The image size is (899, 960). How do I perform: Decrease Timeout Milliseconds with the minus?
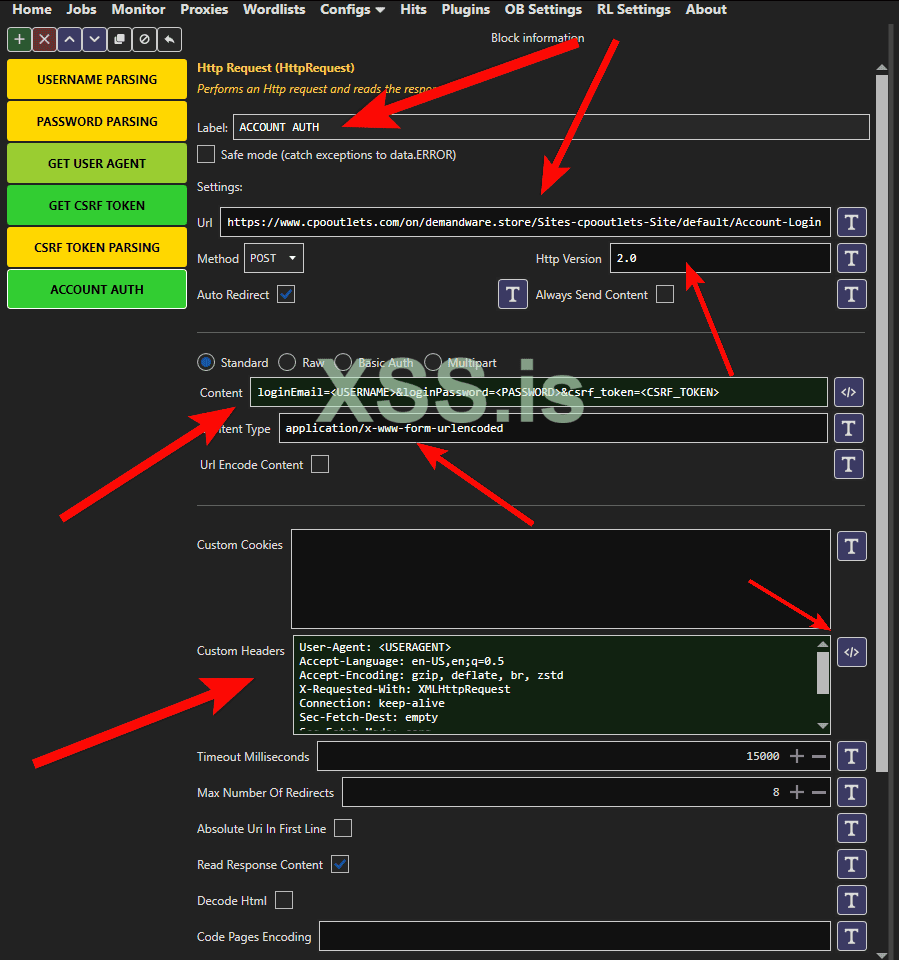click(x=819, y=757)
